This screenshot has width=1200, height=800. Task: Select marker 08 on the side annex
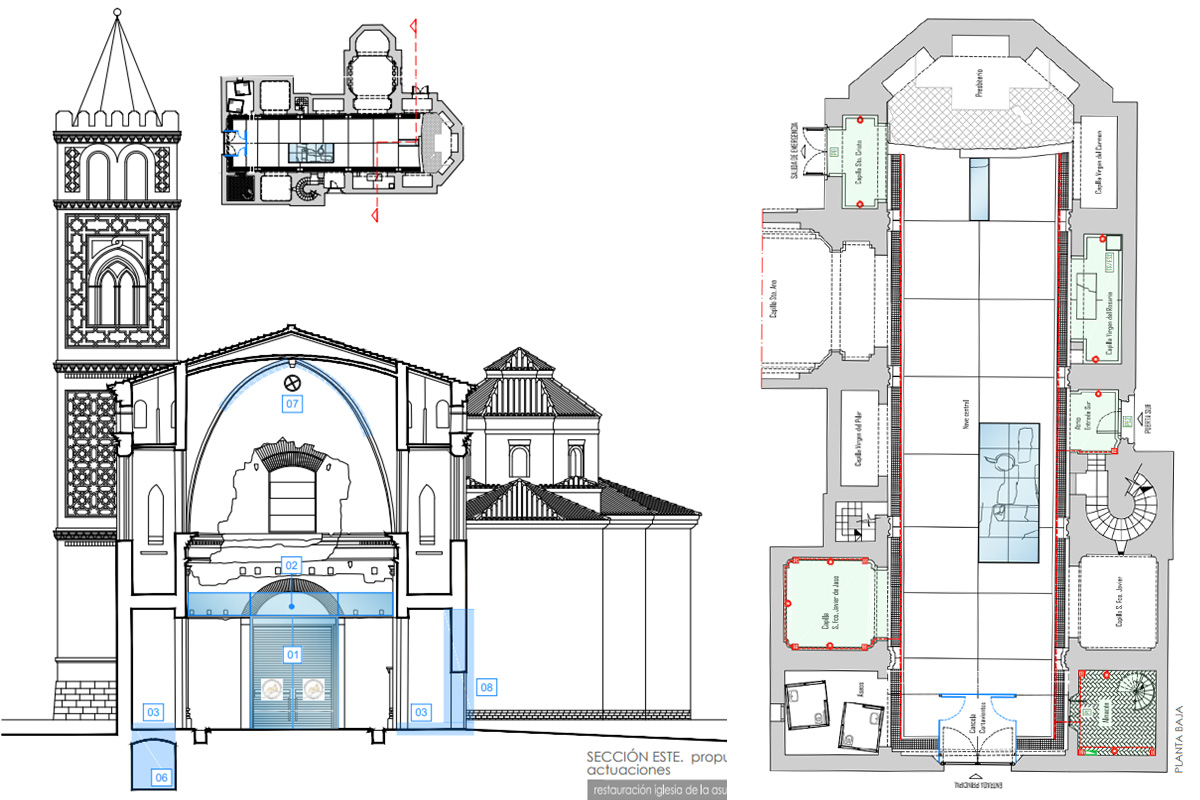(488, 688)
